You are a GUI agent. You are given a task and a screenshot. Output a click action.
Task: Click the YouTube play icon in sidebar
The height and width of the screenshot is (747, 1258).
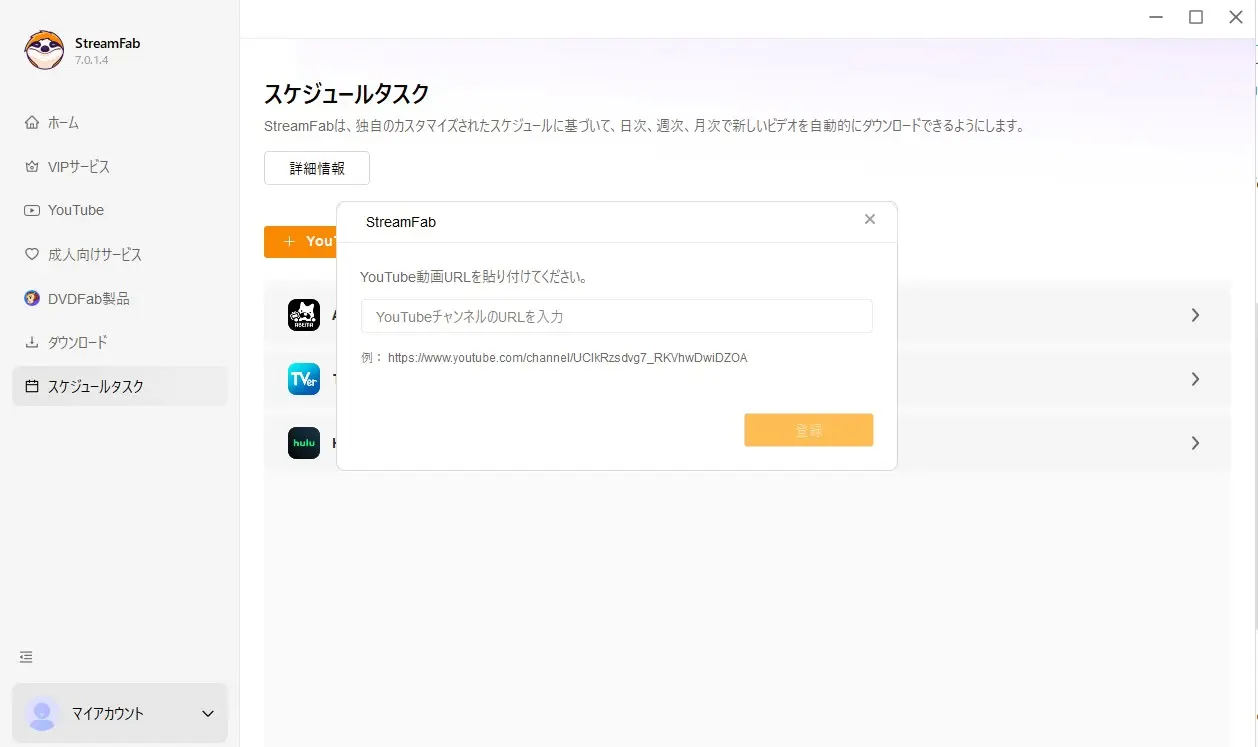pos(32,210)
